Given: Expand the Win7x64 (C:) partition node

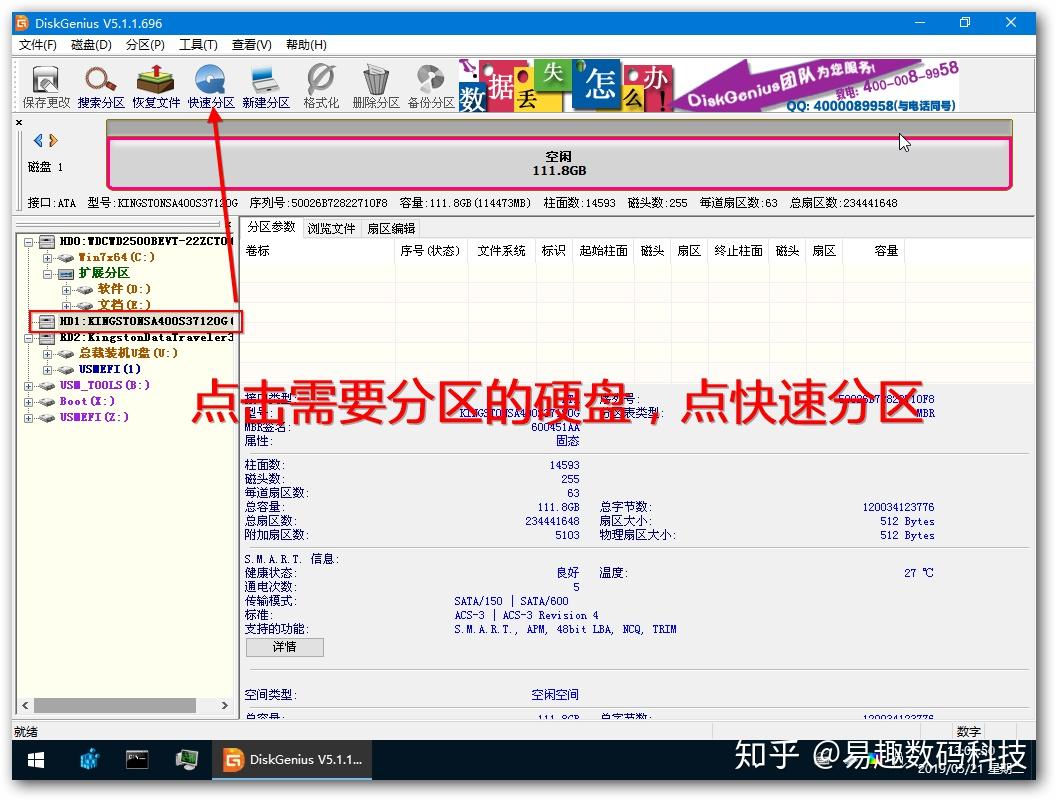Looking at the screenshot, I should (47, 257).
